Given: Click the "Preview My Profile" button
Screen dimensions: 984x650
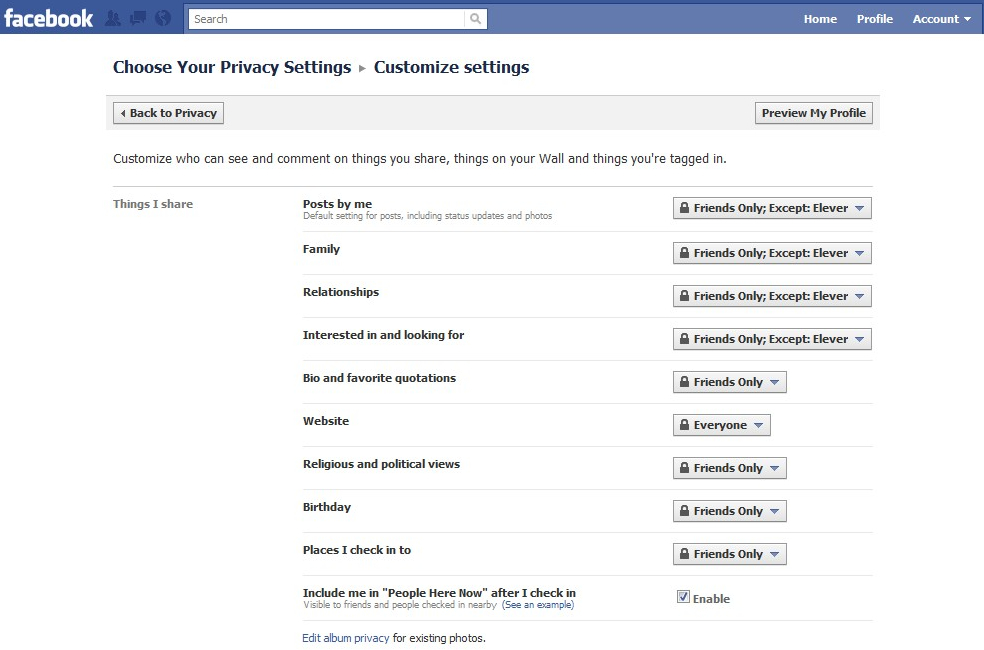Looking at the screenshot, I should (x=813, y=113).
